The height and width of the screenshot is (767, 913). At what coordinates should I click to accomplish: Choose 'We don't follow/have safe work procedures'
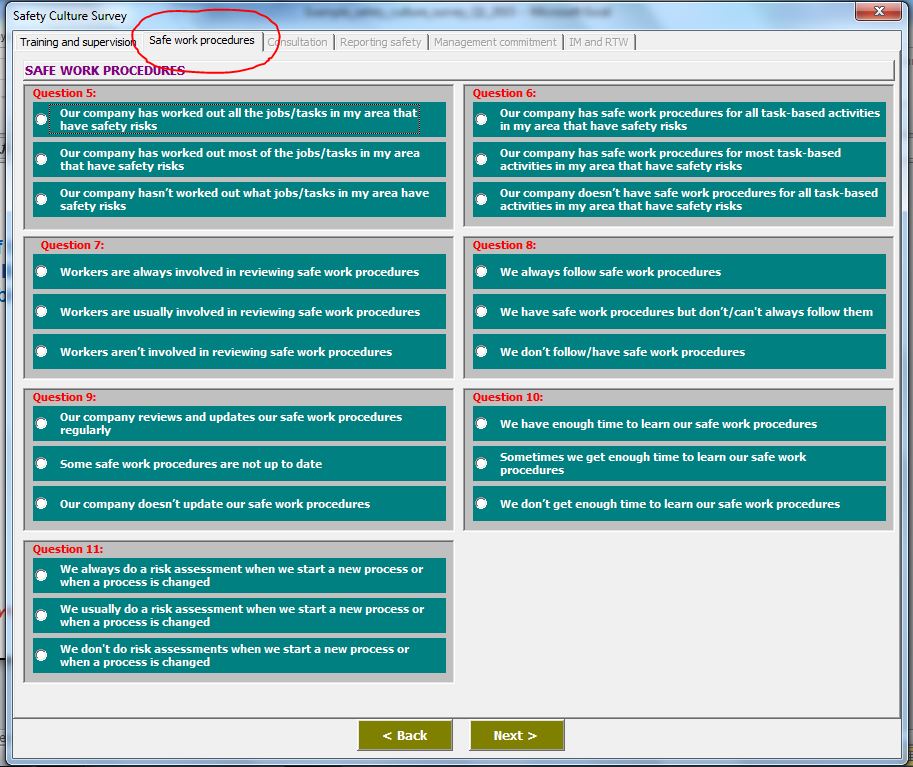(x=479, y=351)
